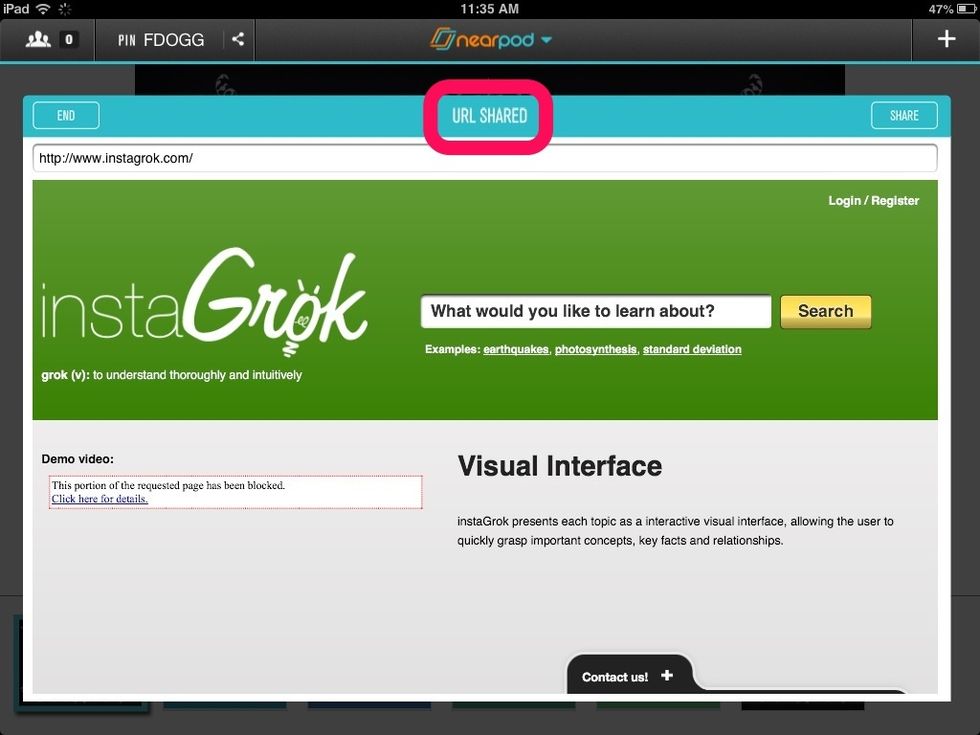The image size is (980, 735).
Task: Click the standard deviation example link
Action: point(691,349)
